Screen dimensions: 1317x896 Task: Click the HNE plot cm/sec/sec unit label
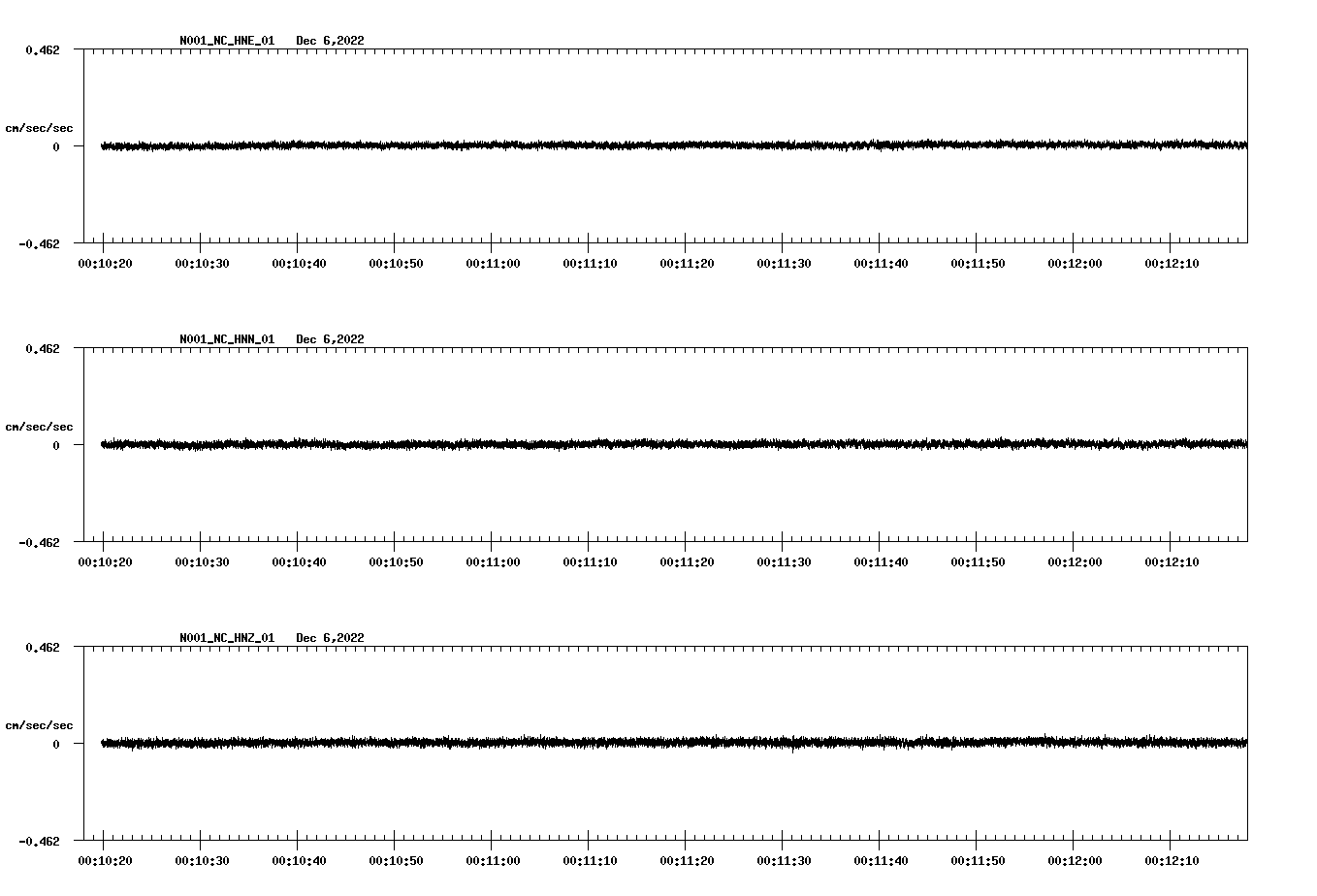coord(39,128)
